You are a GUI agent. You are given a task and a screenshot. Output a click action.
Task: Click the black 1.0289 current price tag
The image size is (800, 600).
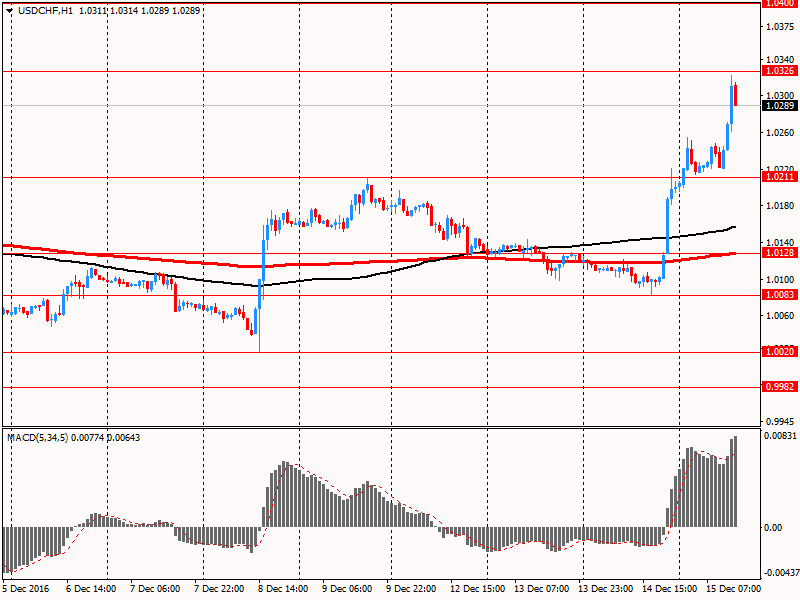pos(778,105)
